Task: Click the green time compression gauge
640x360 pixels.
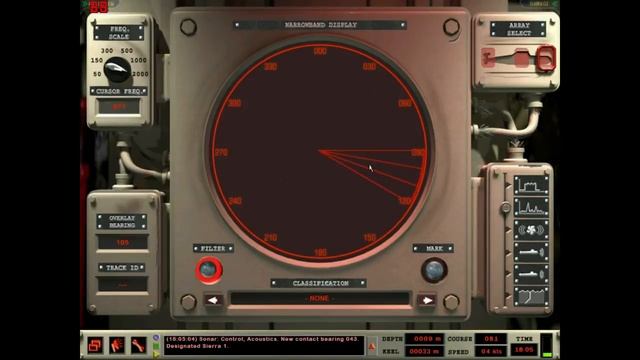Action: coord(547,345)
